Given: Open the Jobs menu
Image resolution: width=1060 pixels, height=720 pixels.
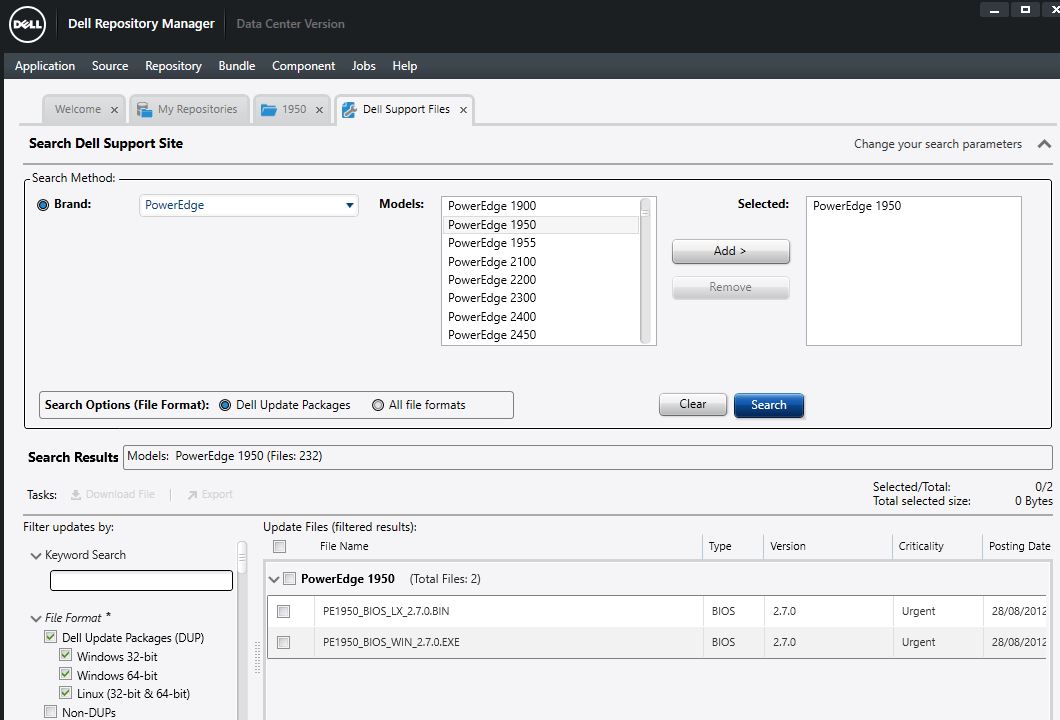Looking at the screenshot, I should [x=364, y=66].
